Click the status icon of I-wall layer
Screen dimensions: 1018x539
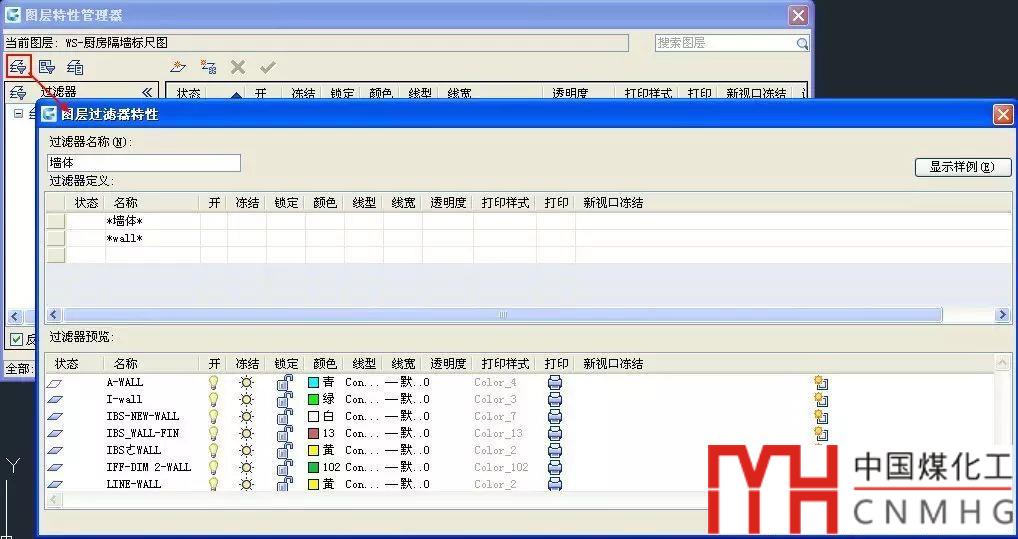(55, 400)
